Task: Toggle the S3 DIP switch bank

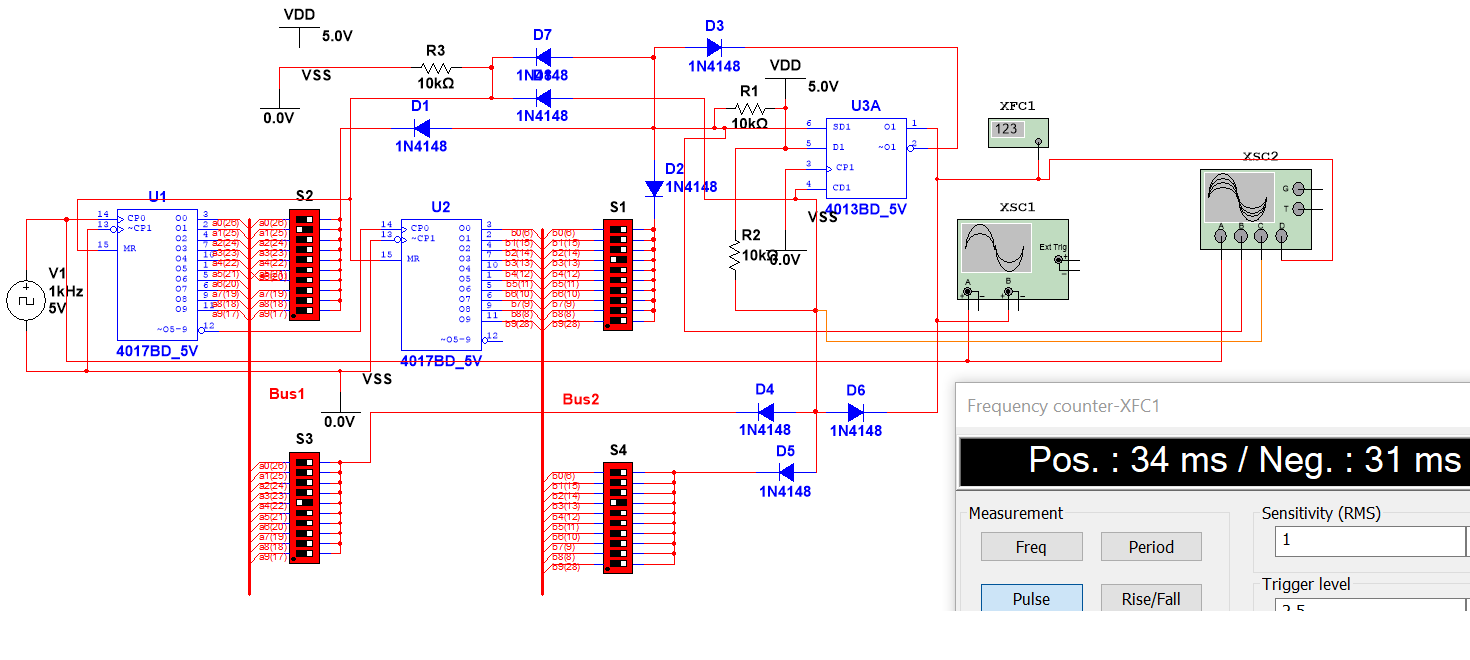Action: [304, 507]
